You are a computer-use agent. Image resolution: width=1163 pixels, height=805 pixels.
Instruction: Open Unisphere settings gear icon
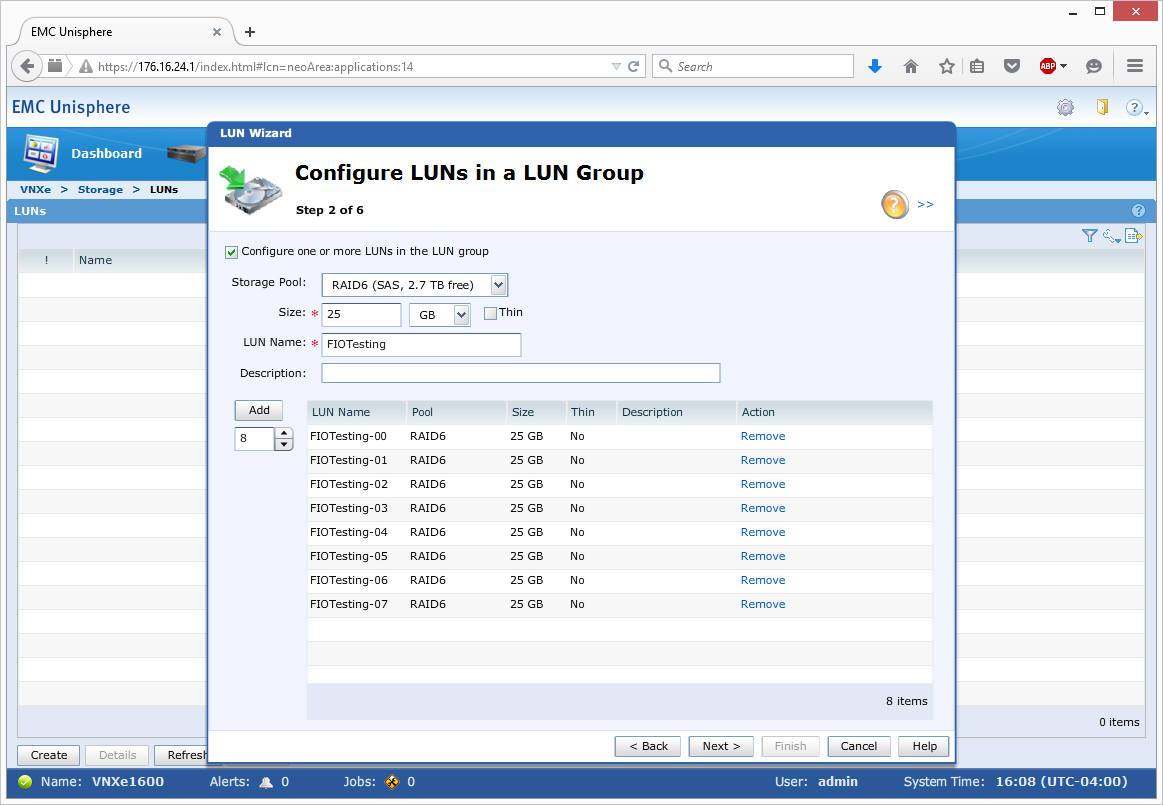pyautogui.click(x=1065, y=108)
